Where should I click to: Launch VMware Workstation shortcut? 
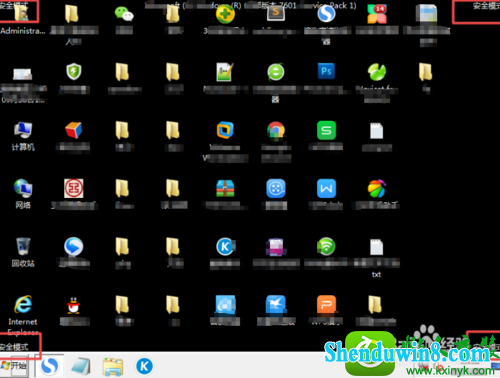[x=225, y=130]
